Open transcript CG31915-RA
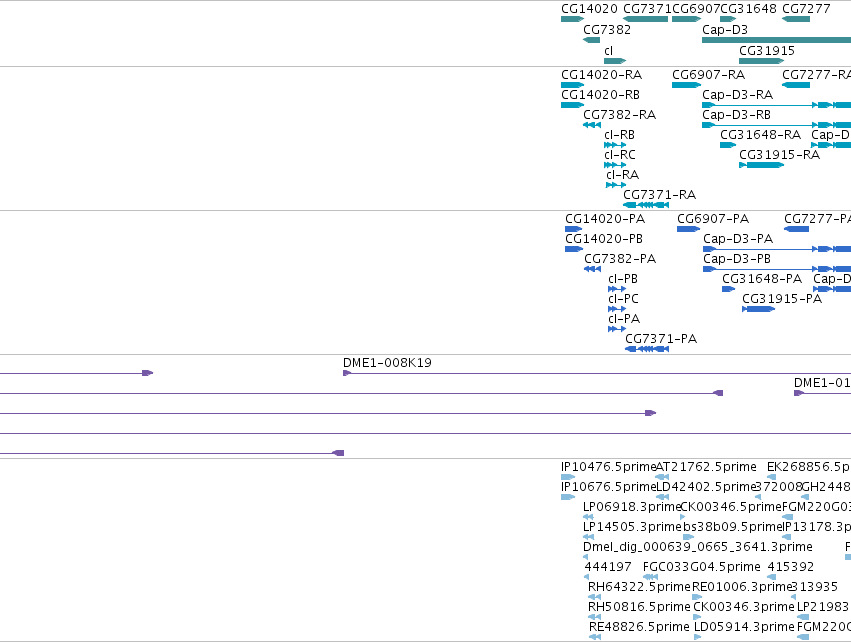 tap(761, 166)
